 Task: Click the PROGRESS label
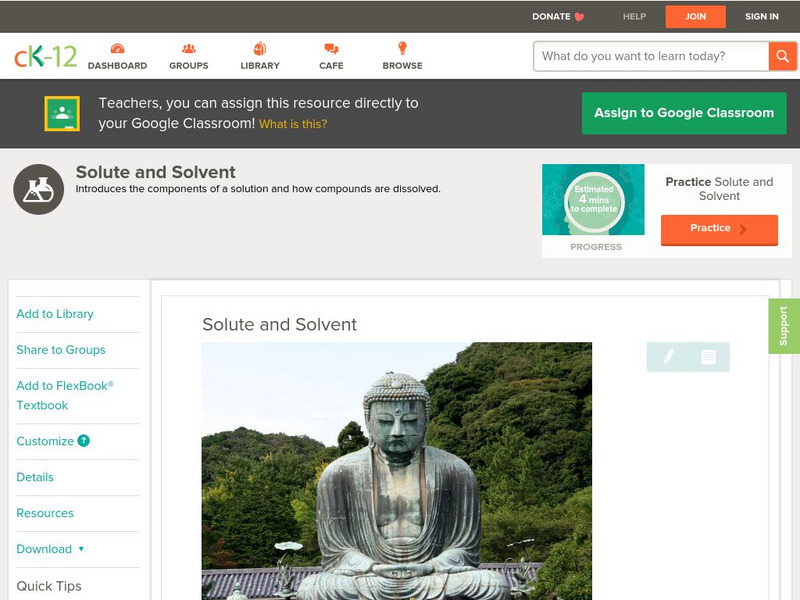pos(596,247)
